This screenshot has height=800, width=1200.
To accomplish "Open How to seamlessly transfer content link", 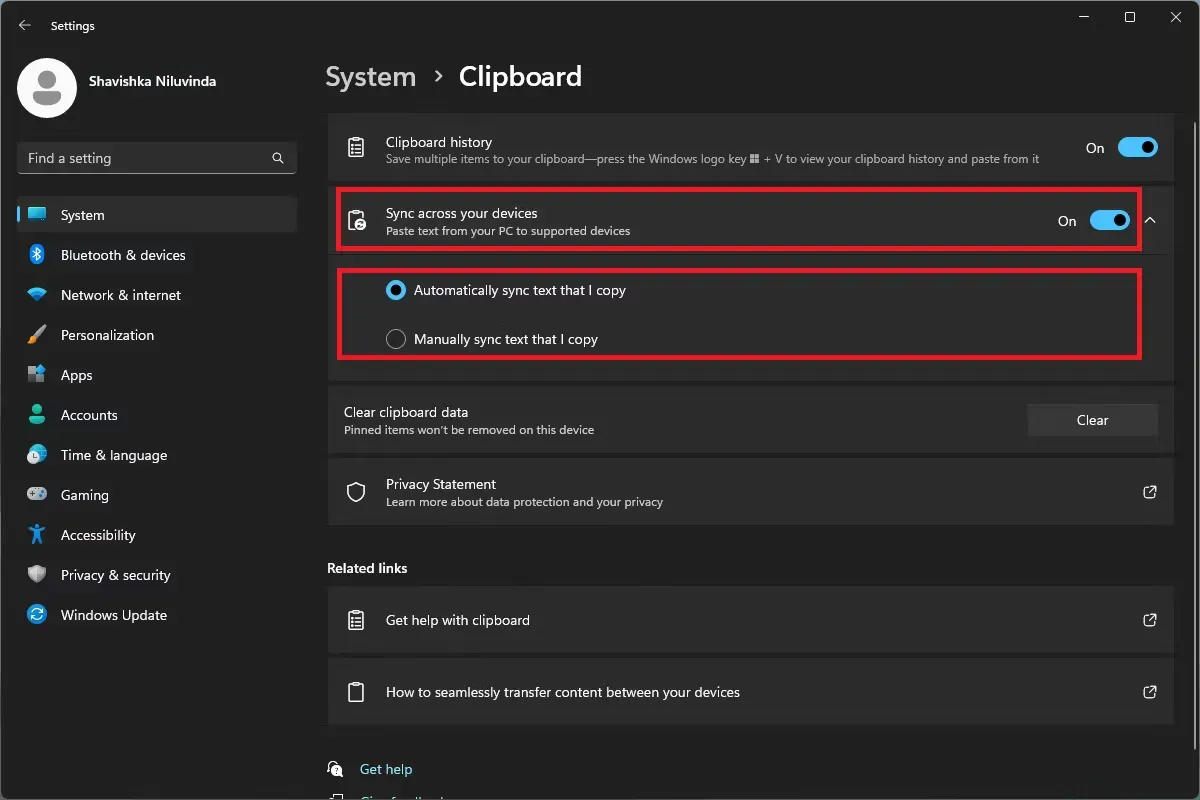I will [750, 692].
